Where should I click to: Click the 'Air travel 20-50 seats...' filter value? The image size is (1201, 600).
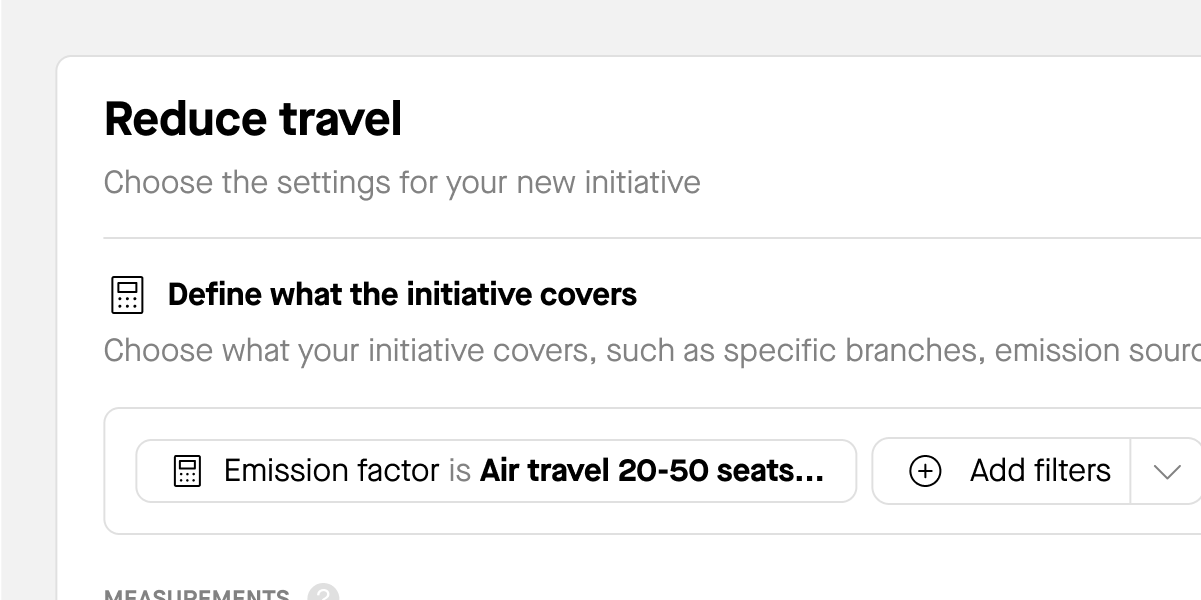pos(651,471)
